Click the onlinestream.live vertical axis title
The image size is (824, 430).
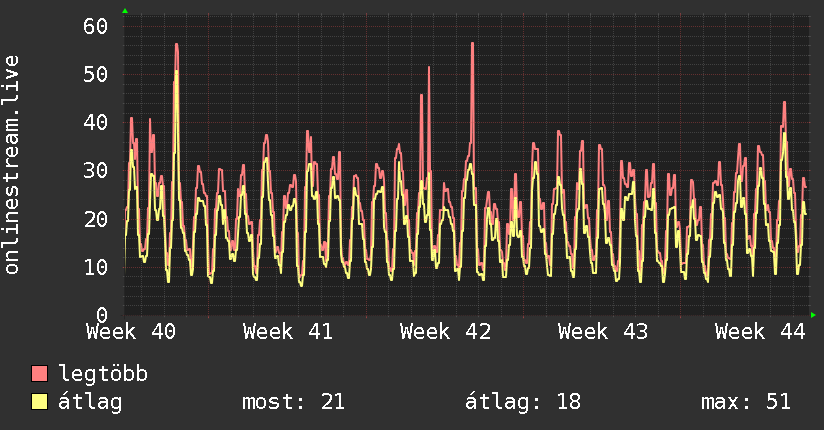coord(11,165)
